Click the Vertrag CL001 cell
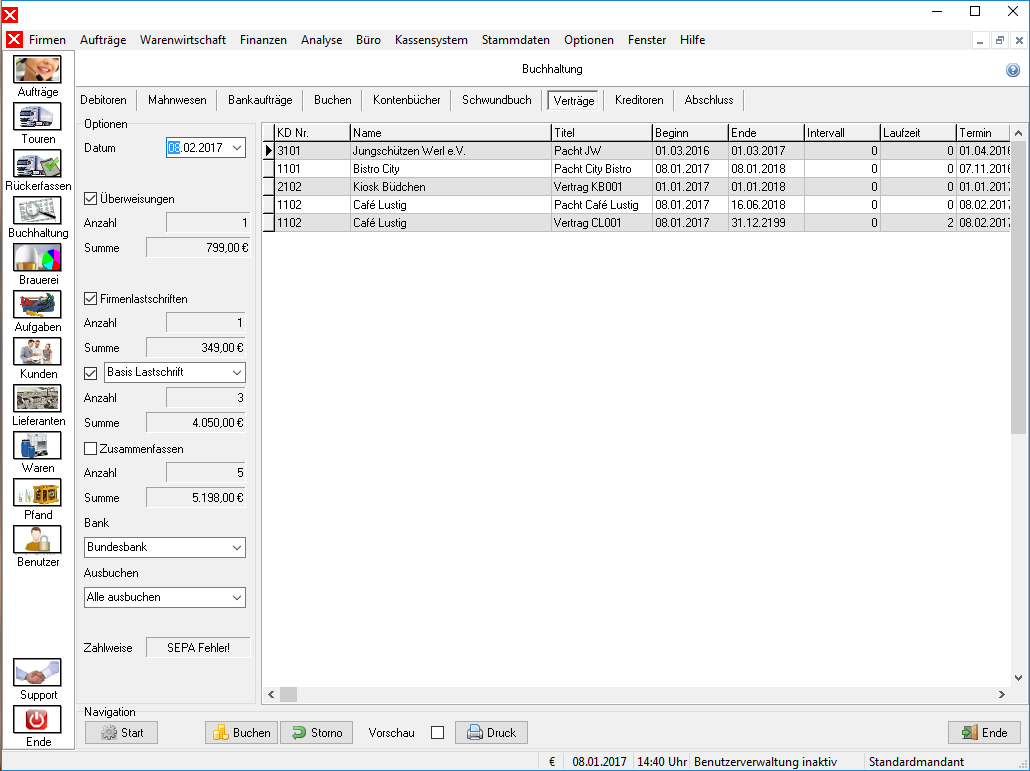The height and width of the screenshot is (771, 1030). 601,223
